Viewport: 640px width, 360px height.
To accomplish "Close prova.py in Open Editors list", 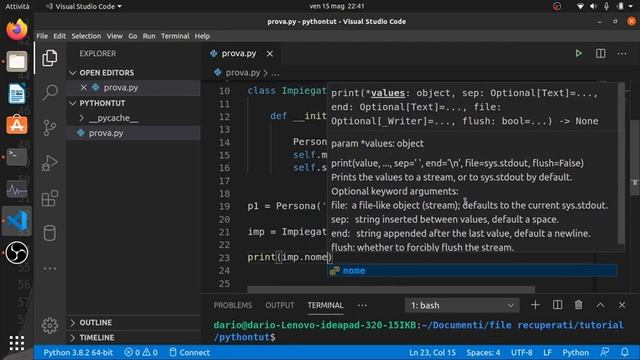I will 84,87.
